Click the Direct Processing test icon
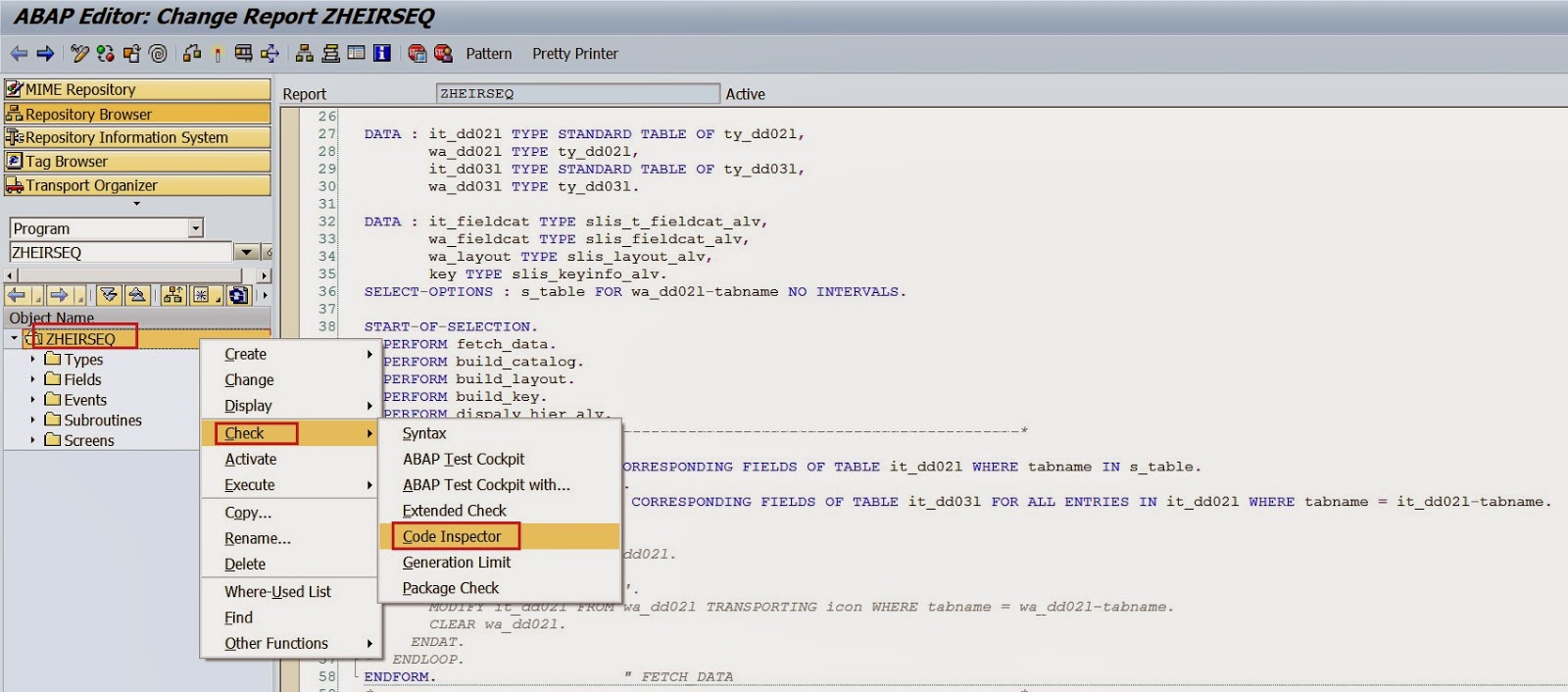 click(243, 54)
